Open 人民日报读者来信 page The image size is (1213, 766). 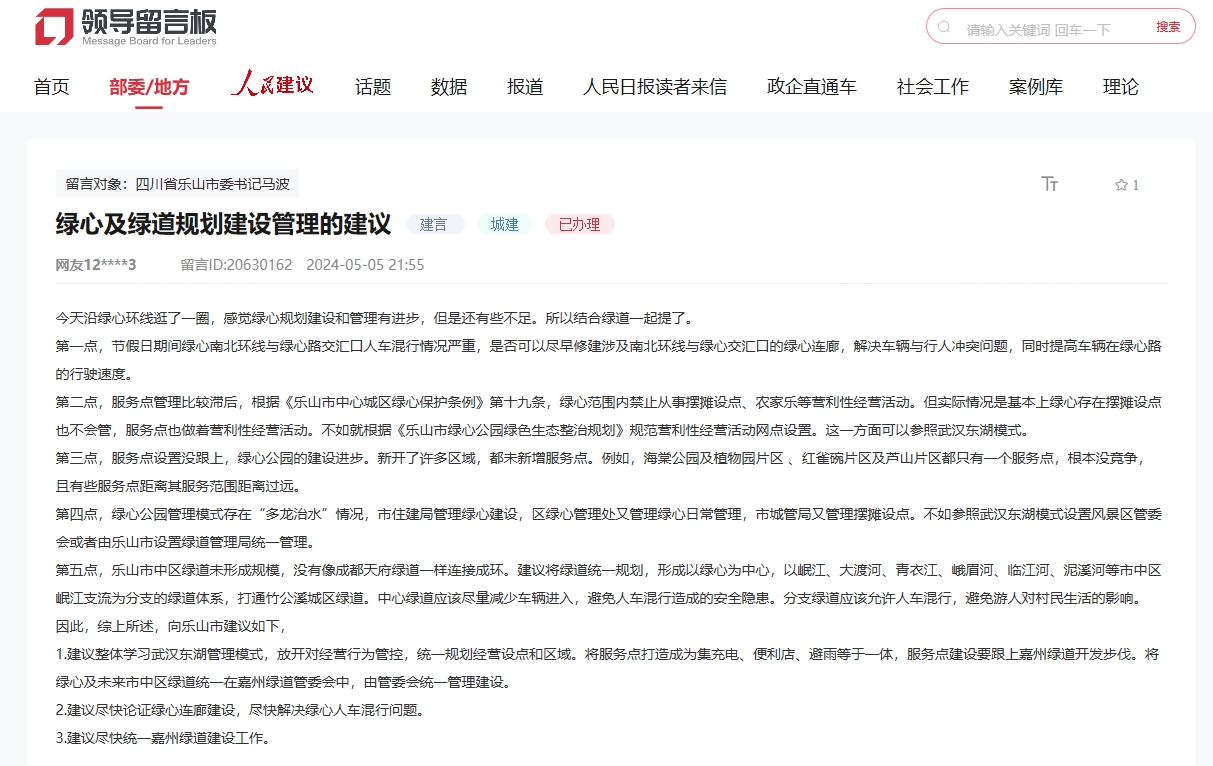coord(655,87)
